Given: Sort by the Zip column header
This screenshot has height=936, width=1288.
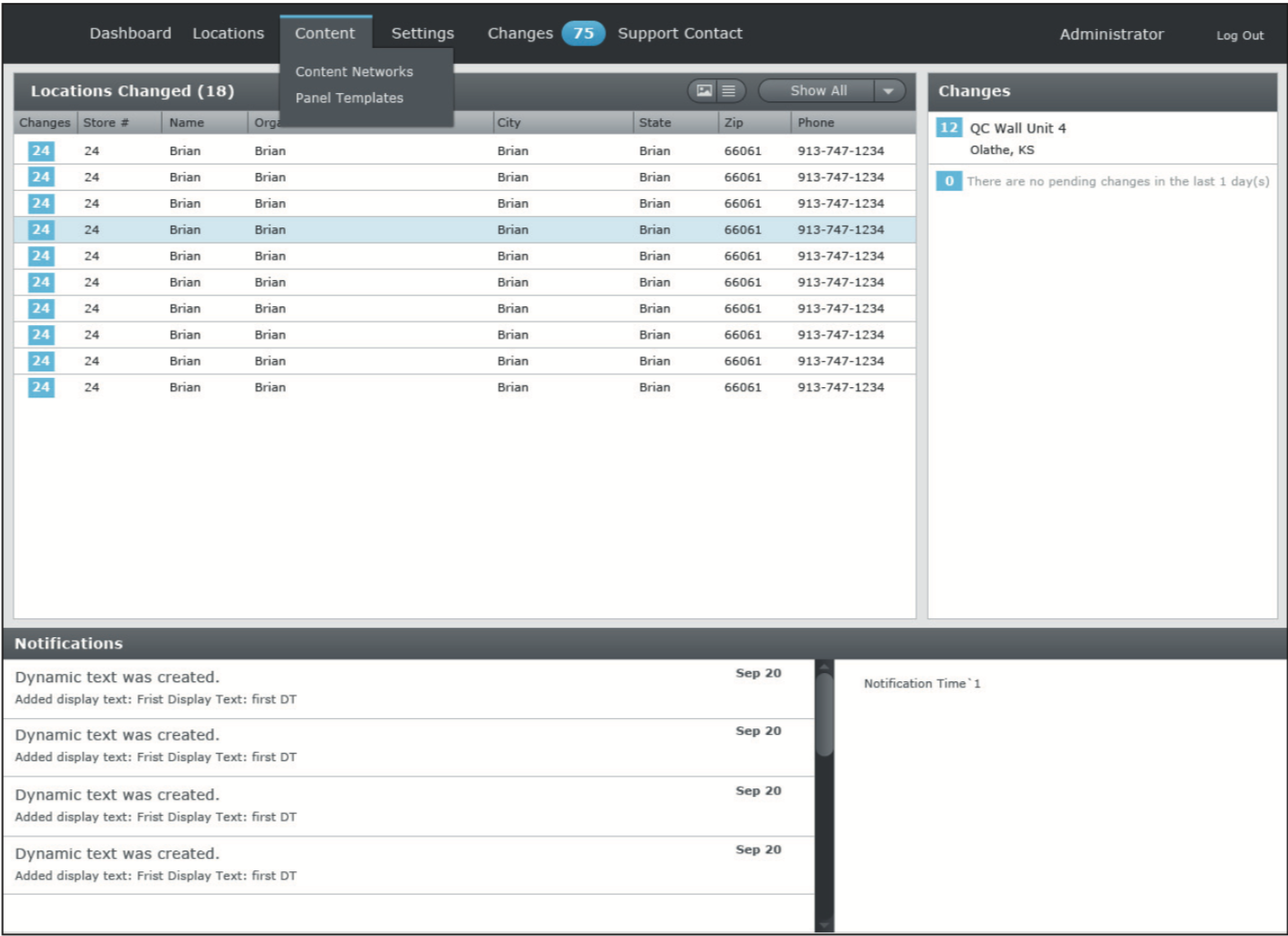Looking at the screenshot, I should tap(755, 122).
